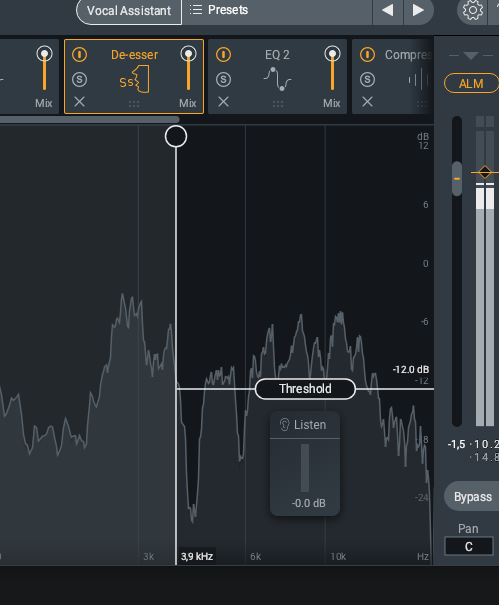Toggle De-esser module power button
The height and width of the screenshot is (605, 499).
tap(80, 55)
